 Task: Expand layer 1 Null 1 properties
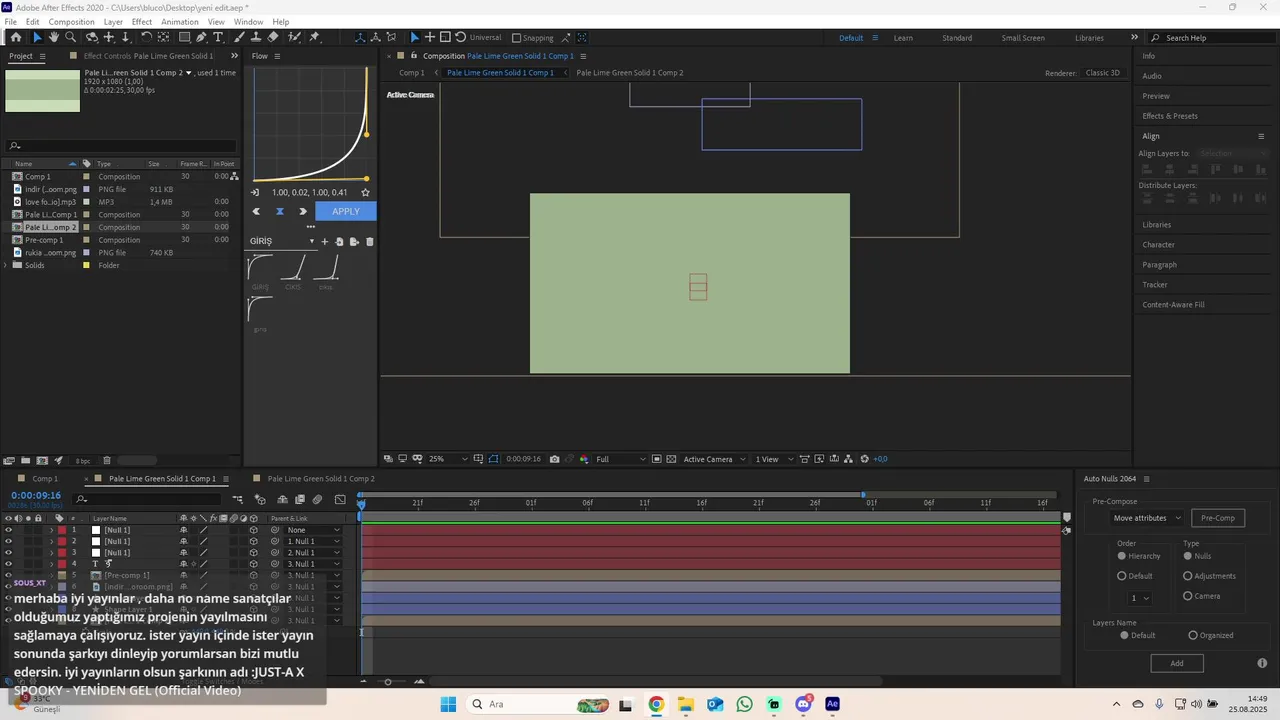click(51, 530)
